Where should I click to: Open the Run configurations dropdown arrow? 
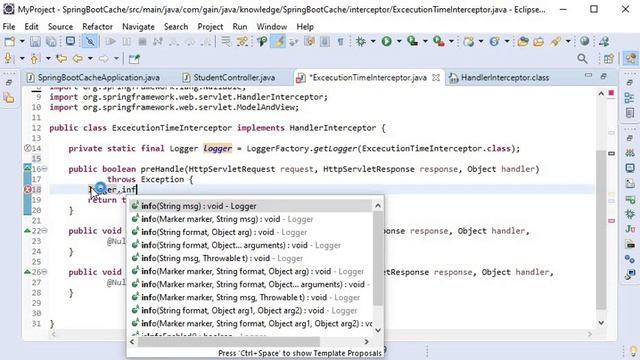(x=399, y=41)
